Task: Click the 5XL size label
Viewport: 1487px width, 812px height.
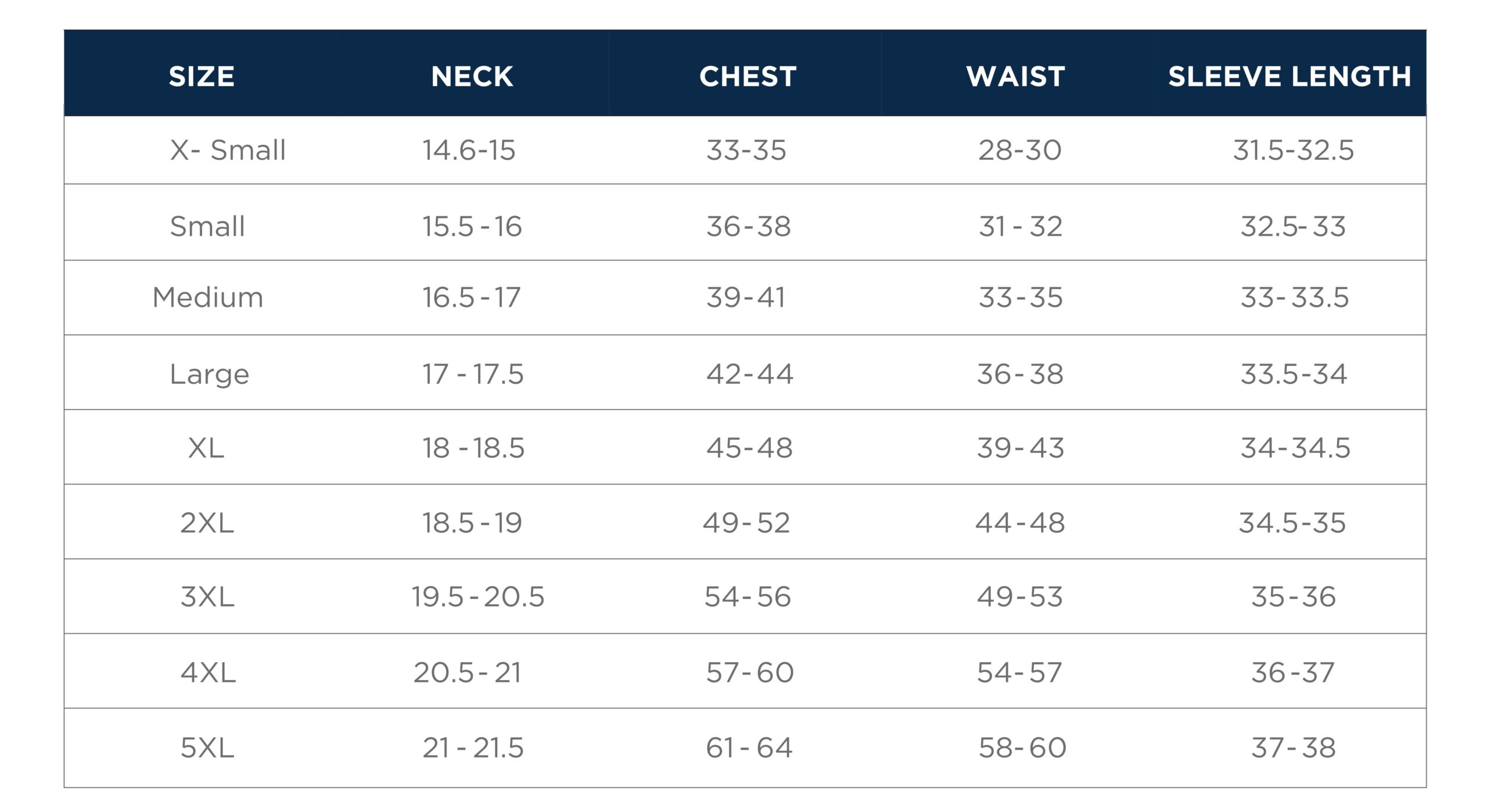Action: pyautogui.click(x=207, y=748)
